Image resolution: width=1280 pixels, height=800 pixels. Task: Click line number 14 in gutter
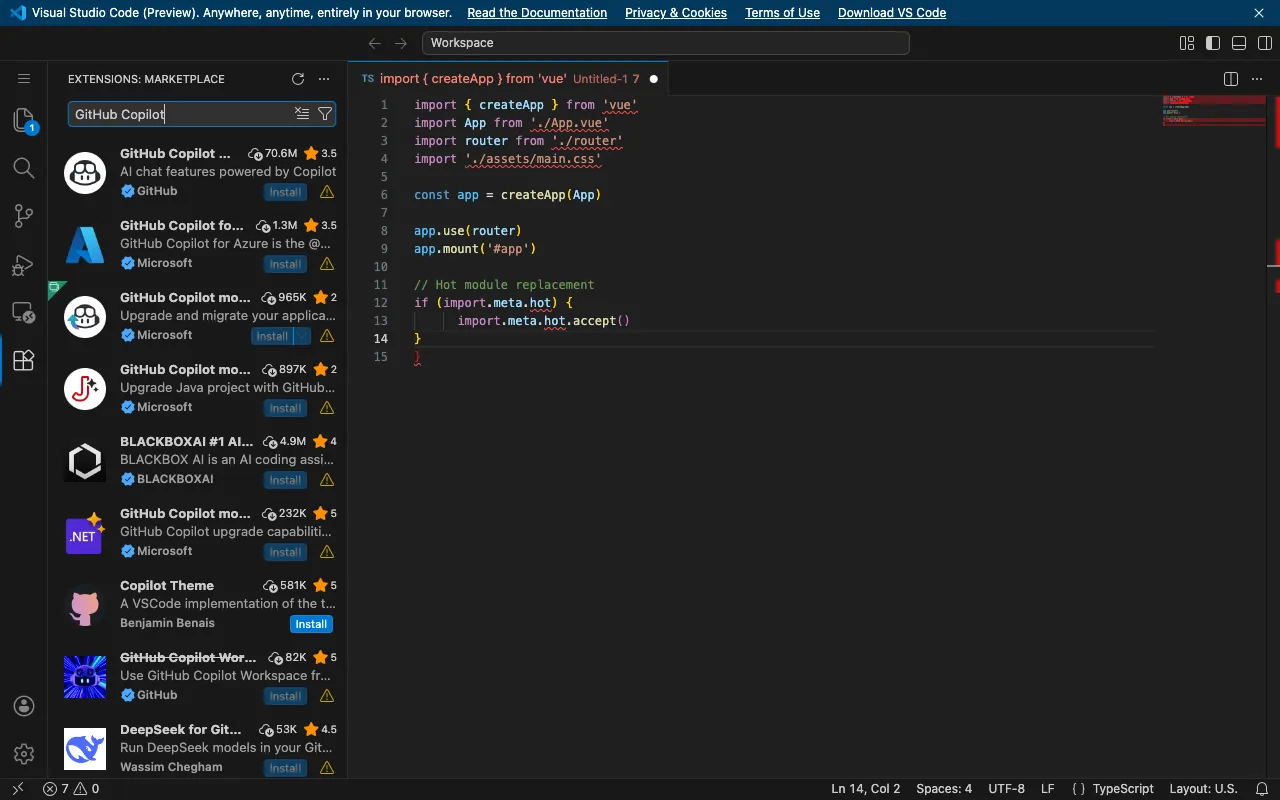(x=381, y=339)
